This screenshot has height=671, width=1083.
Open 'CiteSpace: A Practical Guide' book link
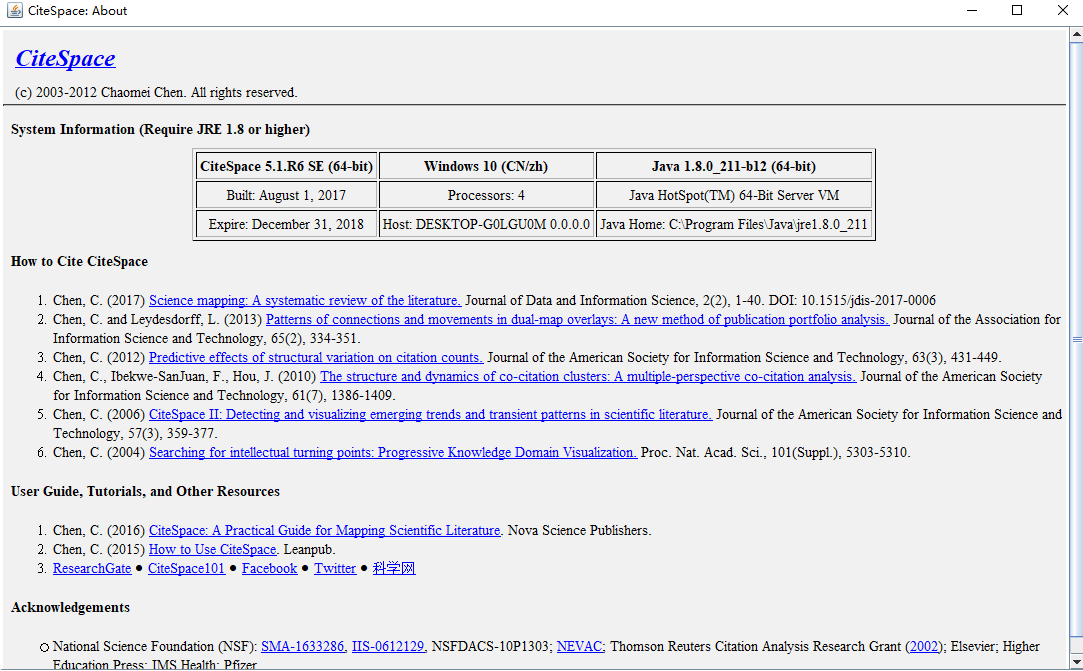click(x=325, y=531)
